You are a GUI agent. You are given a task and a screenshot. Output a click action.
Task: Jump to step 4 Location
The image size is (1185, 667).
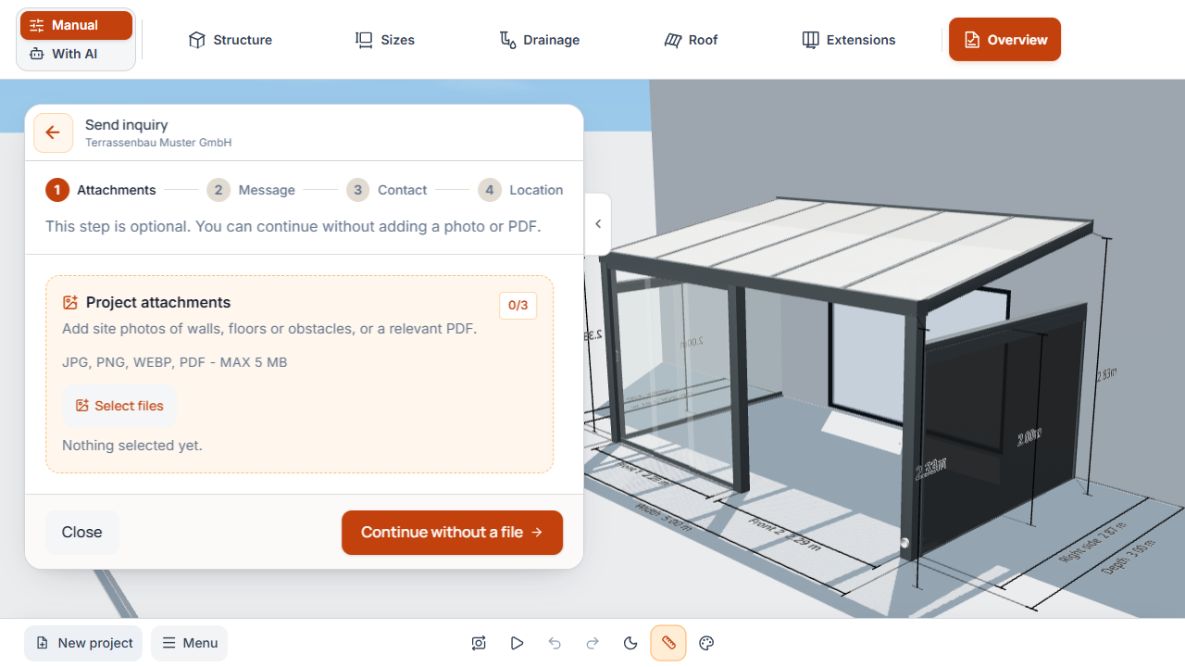click(x=521, y=190)
